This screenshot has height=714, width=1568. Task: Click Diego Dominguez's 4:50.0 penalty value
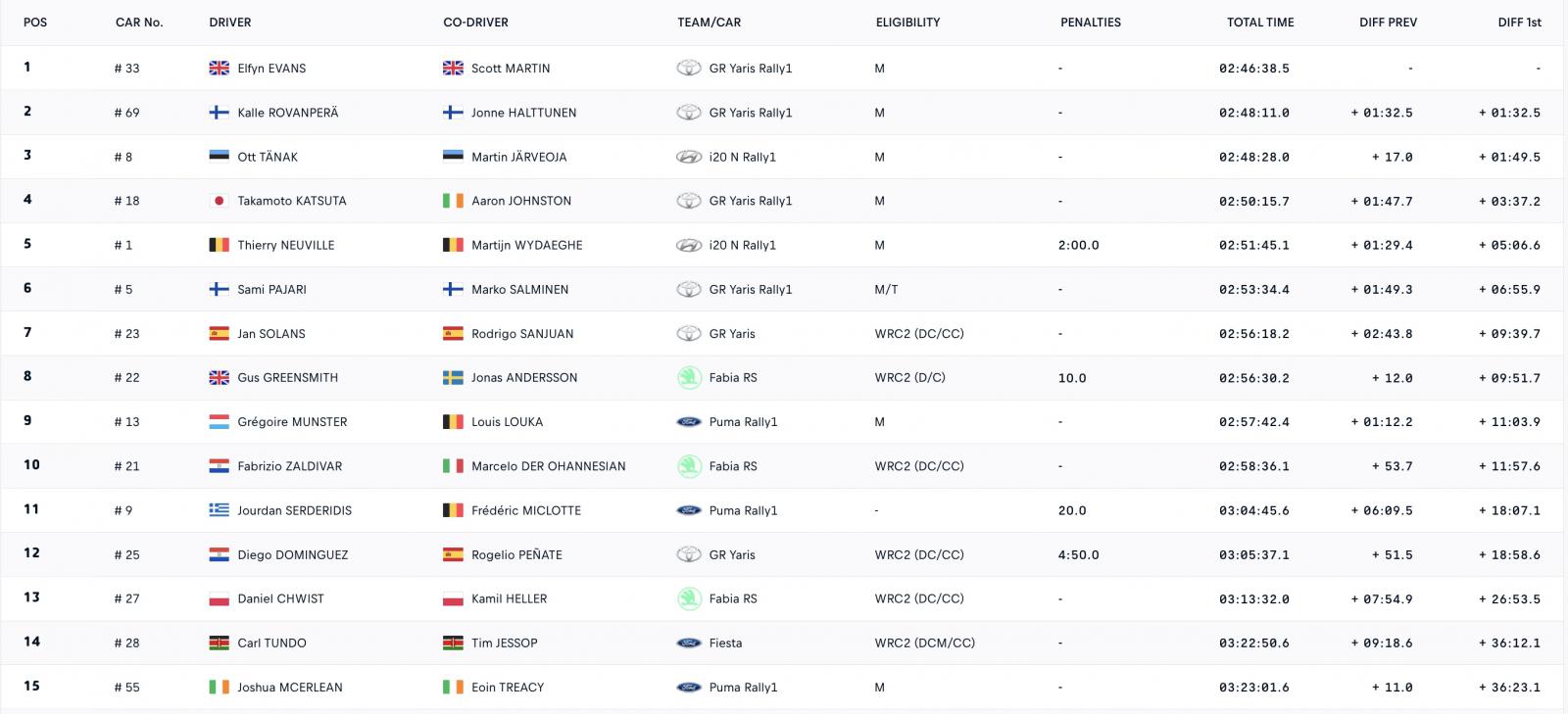click(1078, 554)
